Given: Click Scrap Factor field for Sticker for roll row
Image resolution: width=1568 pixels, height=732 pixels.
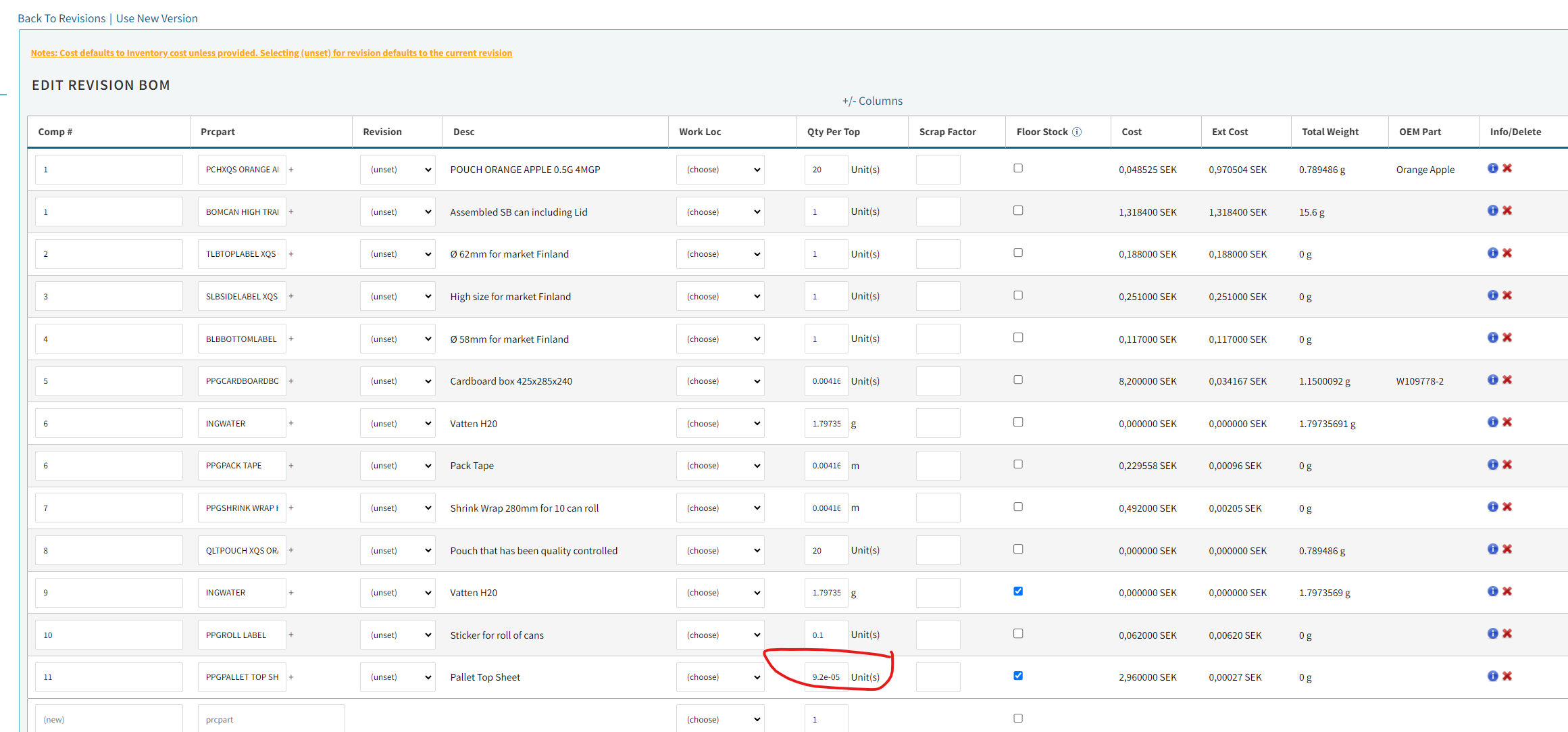Looking at the screenshot, I should pyautogui.click(x=938, y=635).
